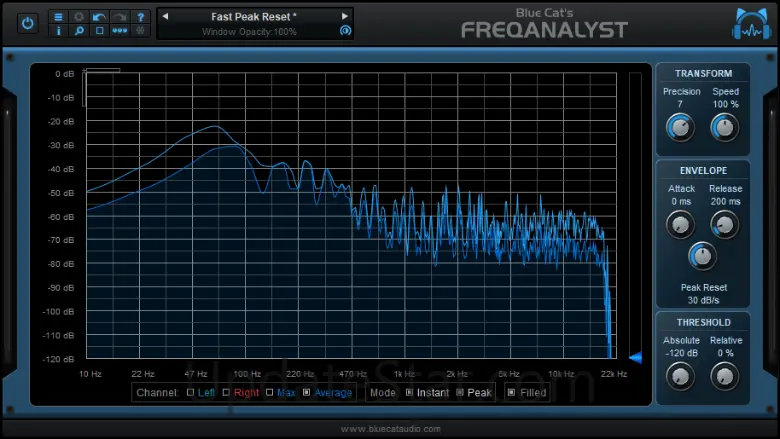Viewport: 780px width, 439px height.
Task: Click the dimmed icon below the help button
Action: click(140, 31)
